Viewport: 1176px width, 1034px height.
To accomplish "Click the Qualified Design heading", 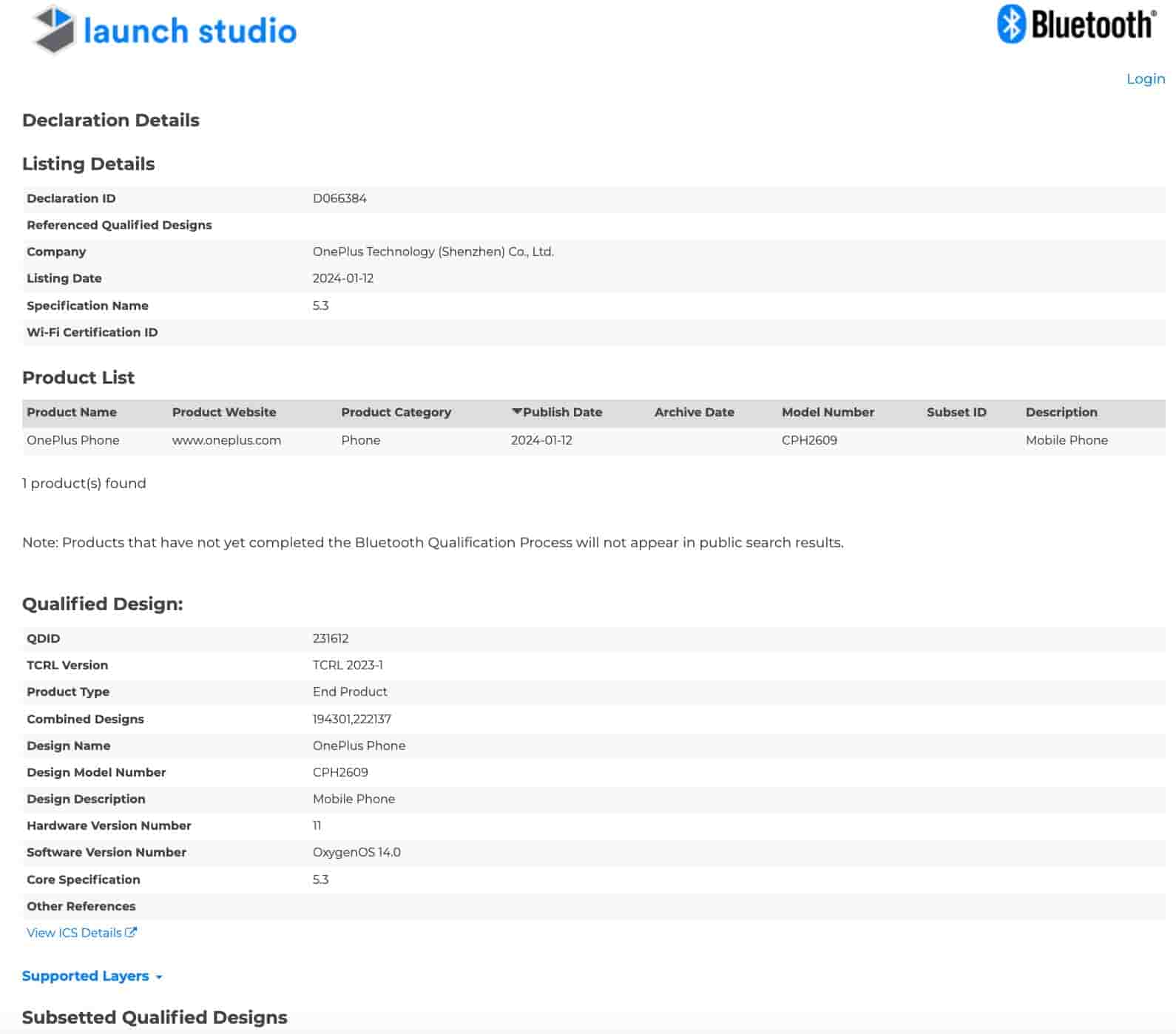I will (103, 604).
